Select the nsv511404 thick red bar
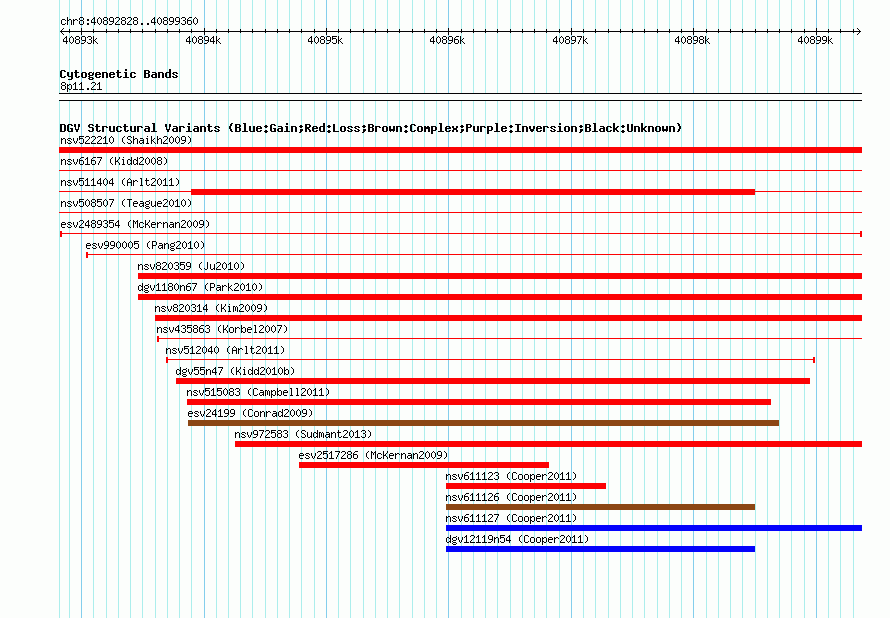890x618 pixels. pos(473,192)
